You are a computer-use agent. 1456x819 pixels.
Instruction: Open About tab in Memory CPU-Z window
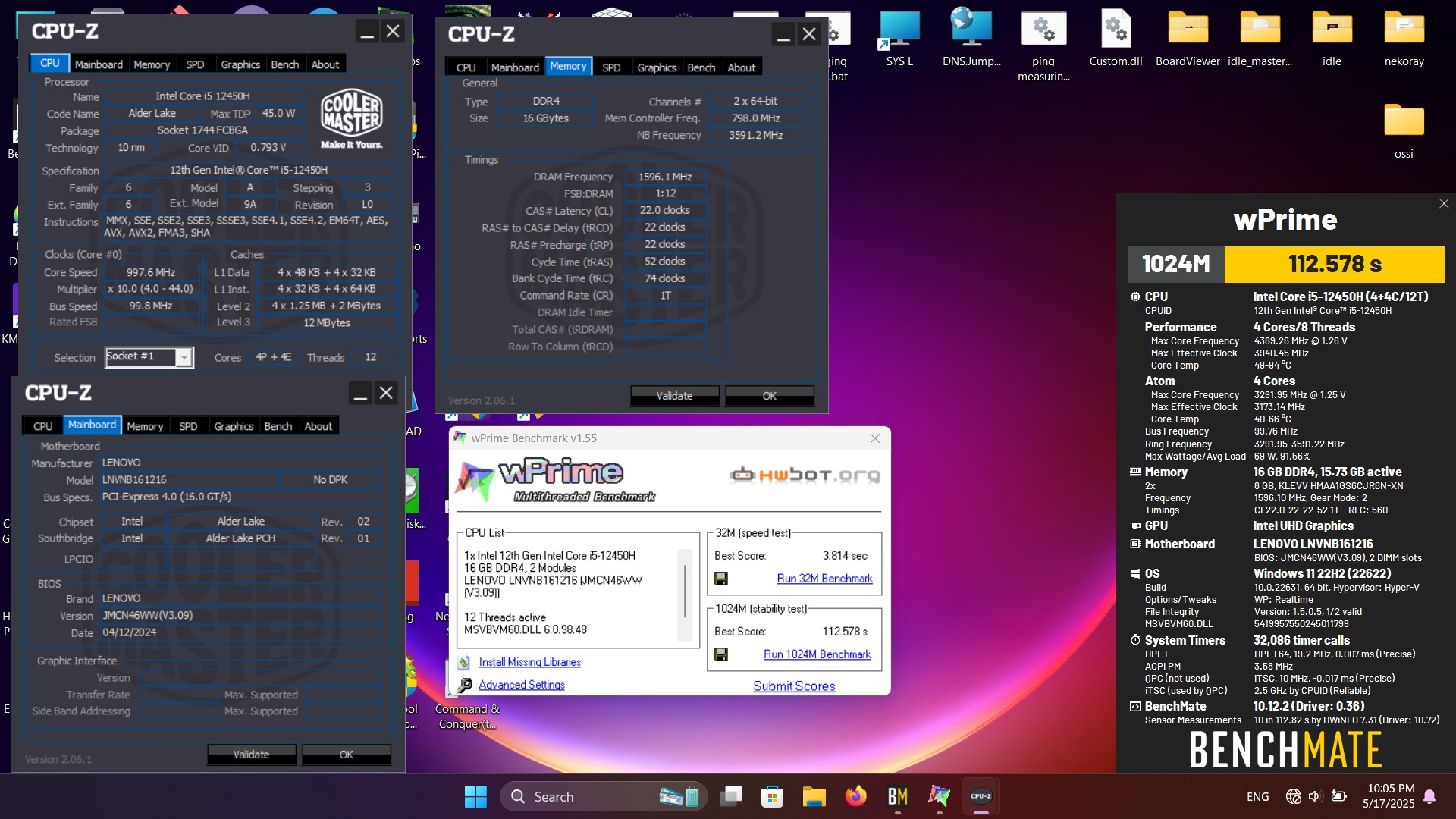(x=742, y=67)
